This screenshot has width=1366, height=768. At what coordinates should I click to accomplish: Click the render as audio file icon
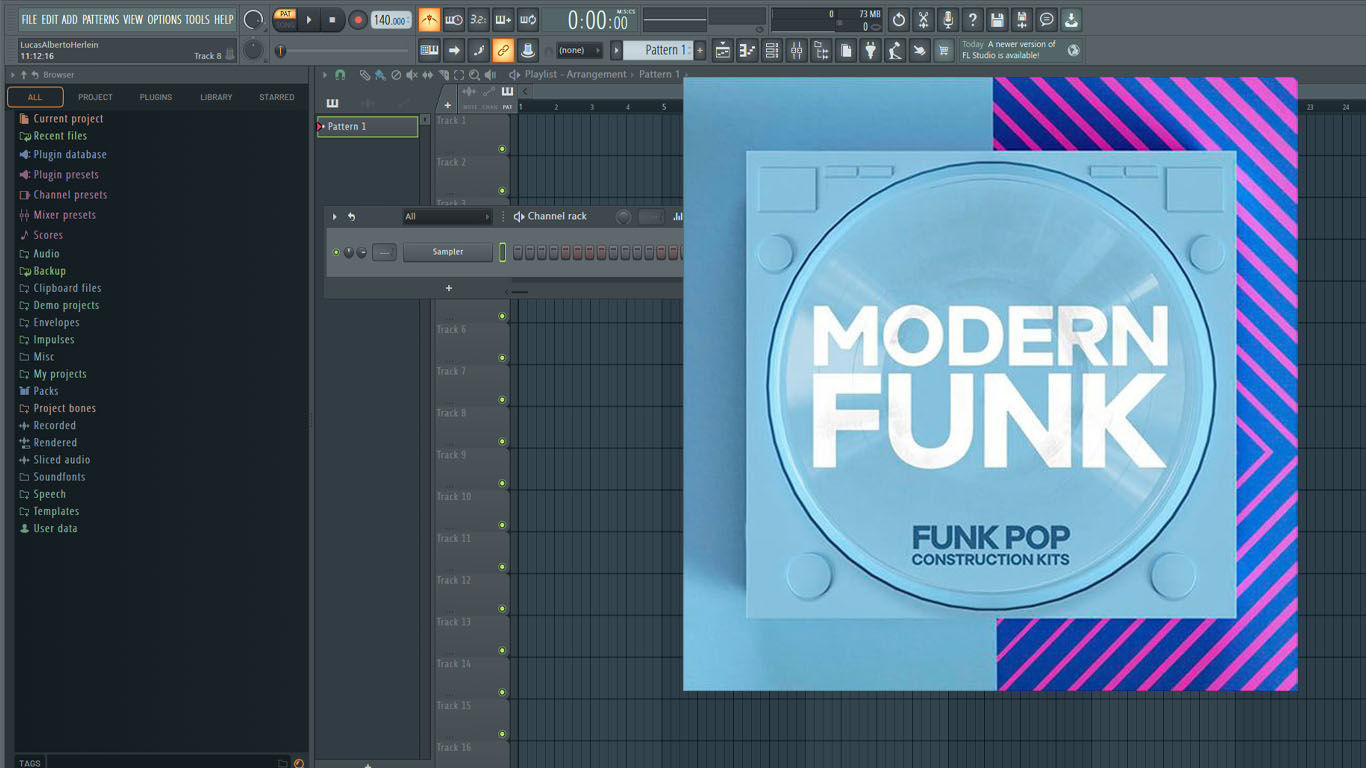tap(1021, 20)
